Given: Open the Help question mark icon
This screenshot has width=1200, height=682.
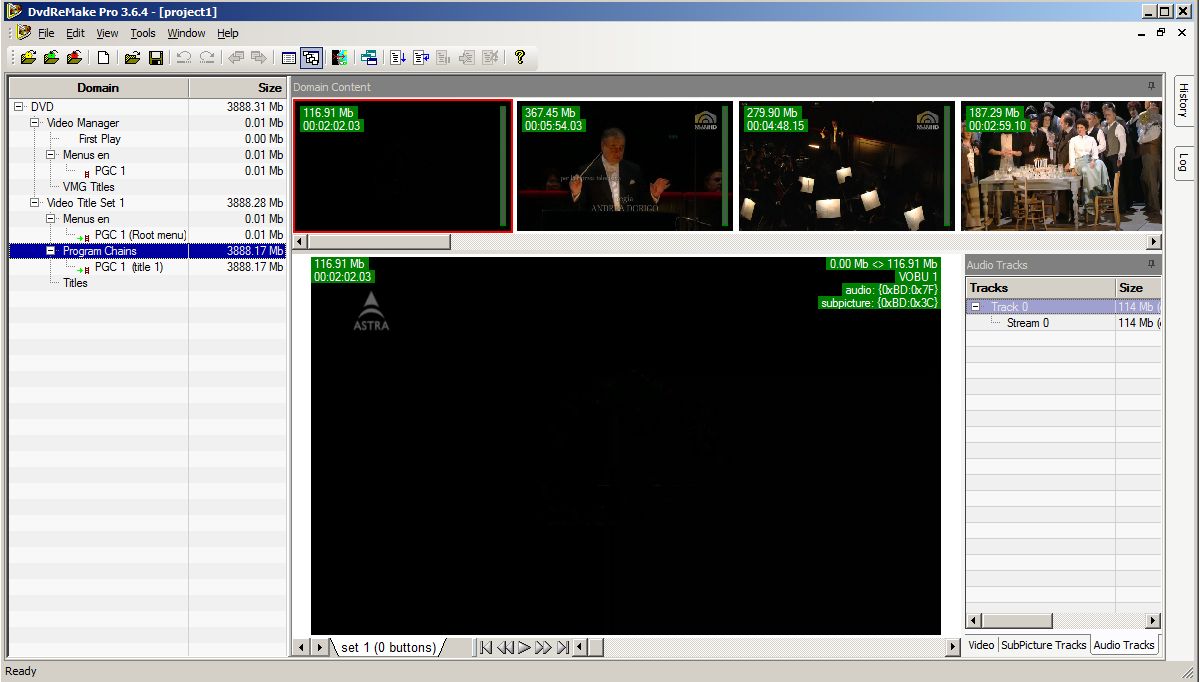Looking at the screenshot, I should tap(520, 58).
